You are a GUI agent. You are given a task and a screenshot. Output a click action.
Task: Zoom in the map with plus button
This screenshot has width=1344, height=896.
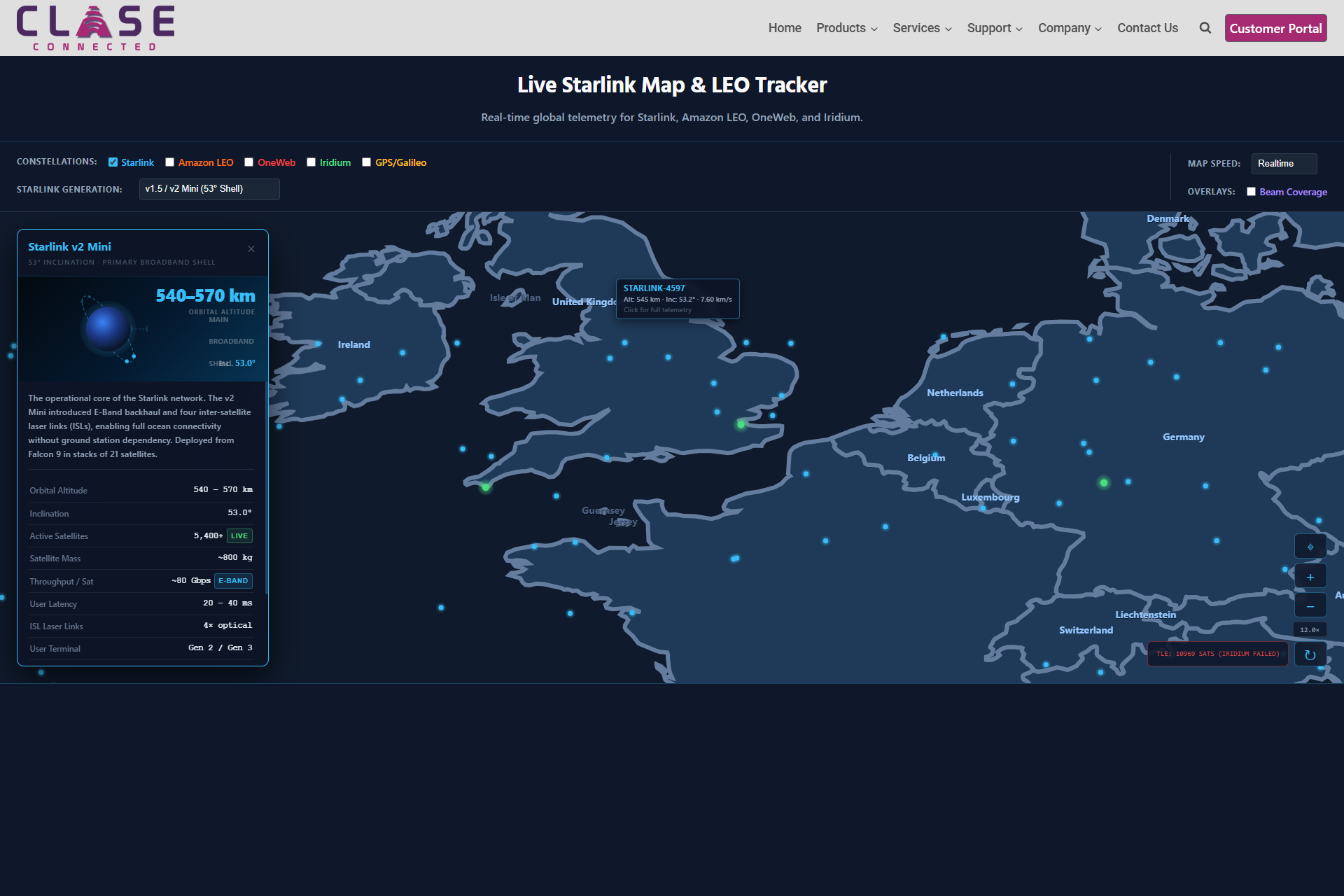click(x=1310, y=577)
